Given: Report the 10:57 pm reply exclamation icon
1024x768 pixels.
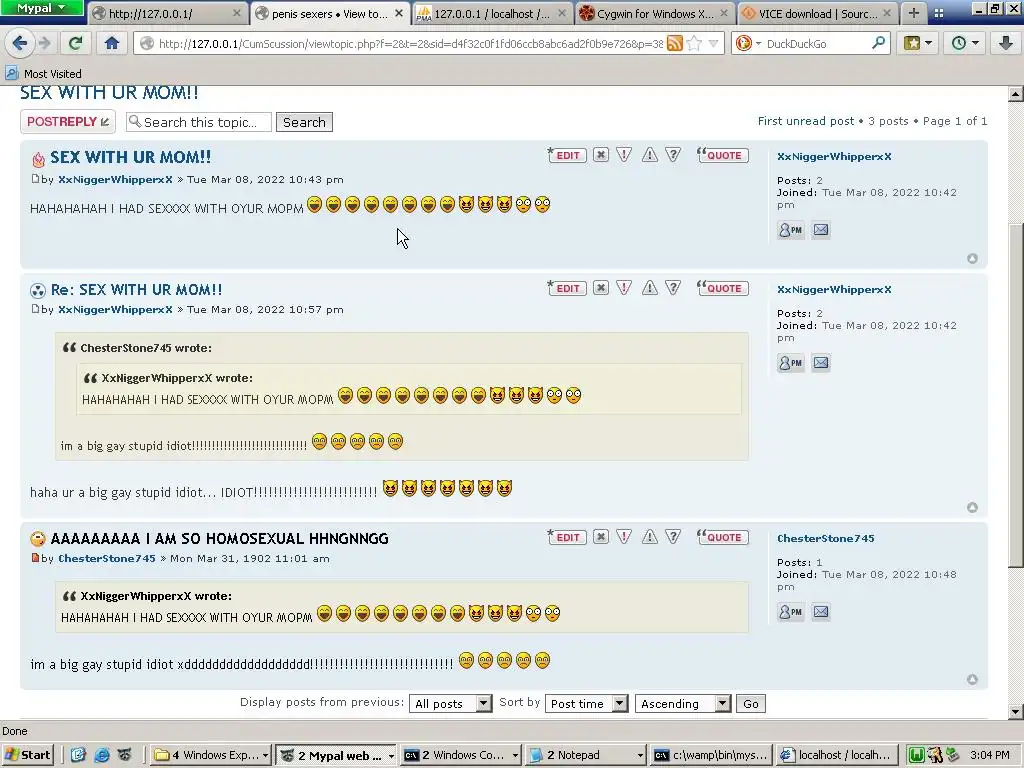Looking at the screenshot, I should click(624, 288).
